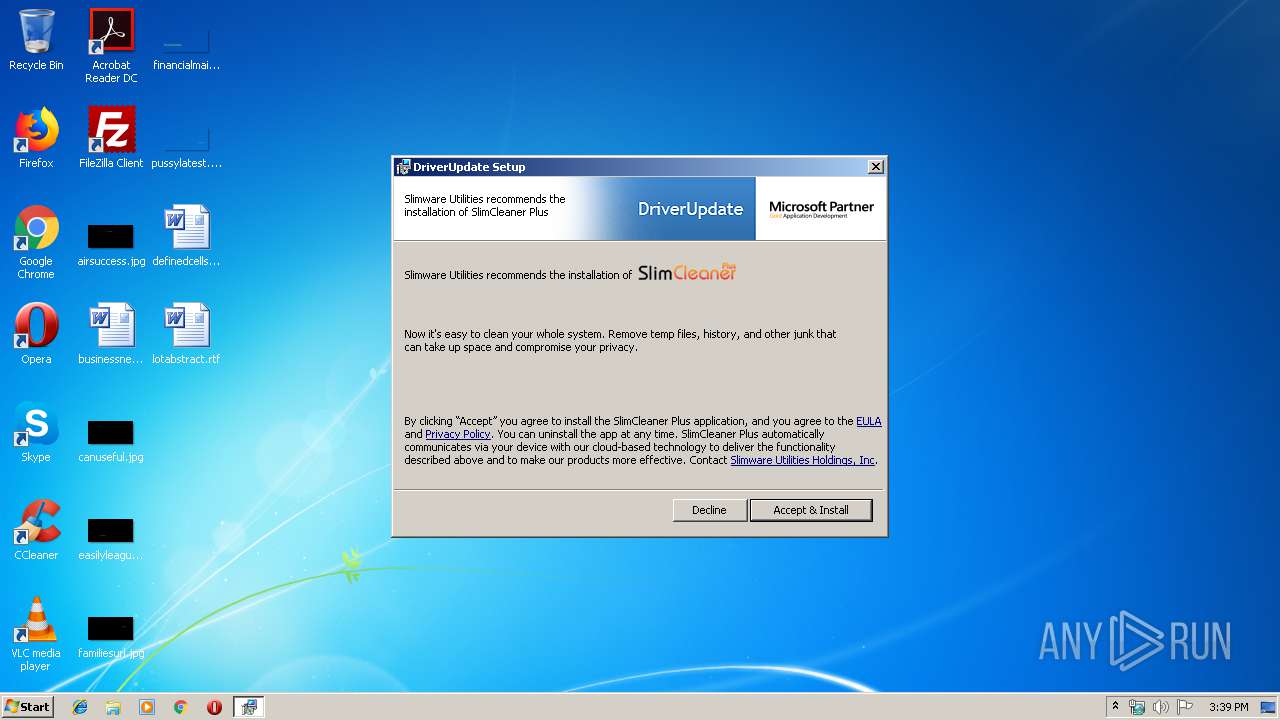Click the Accept & Install button
The image size is (1280, 720).
(x=811, y=510)
